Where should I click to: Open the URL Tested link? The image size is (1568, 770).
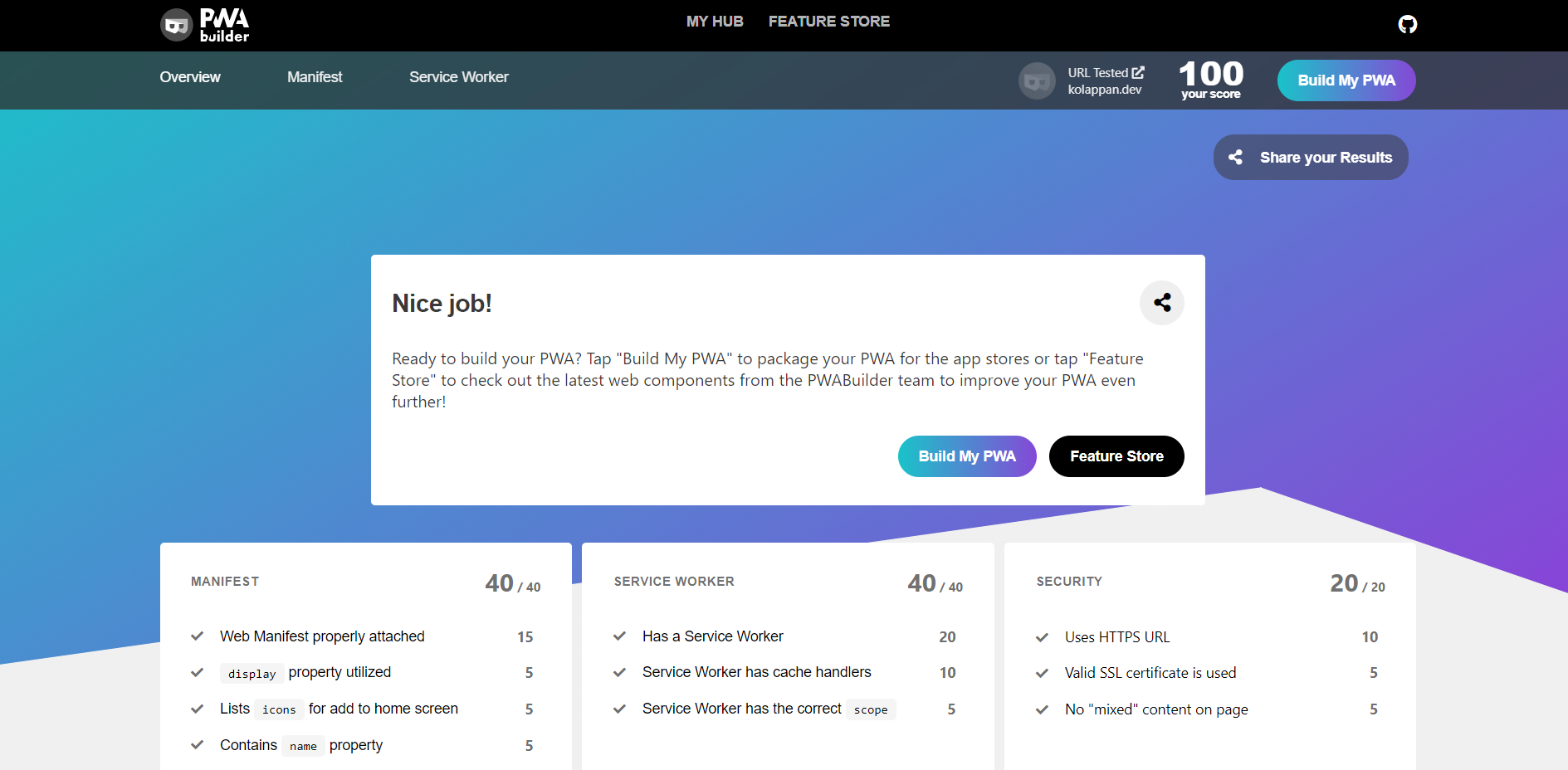[x=1106, y=73]
